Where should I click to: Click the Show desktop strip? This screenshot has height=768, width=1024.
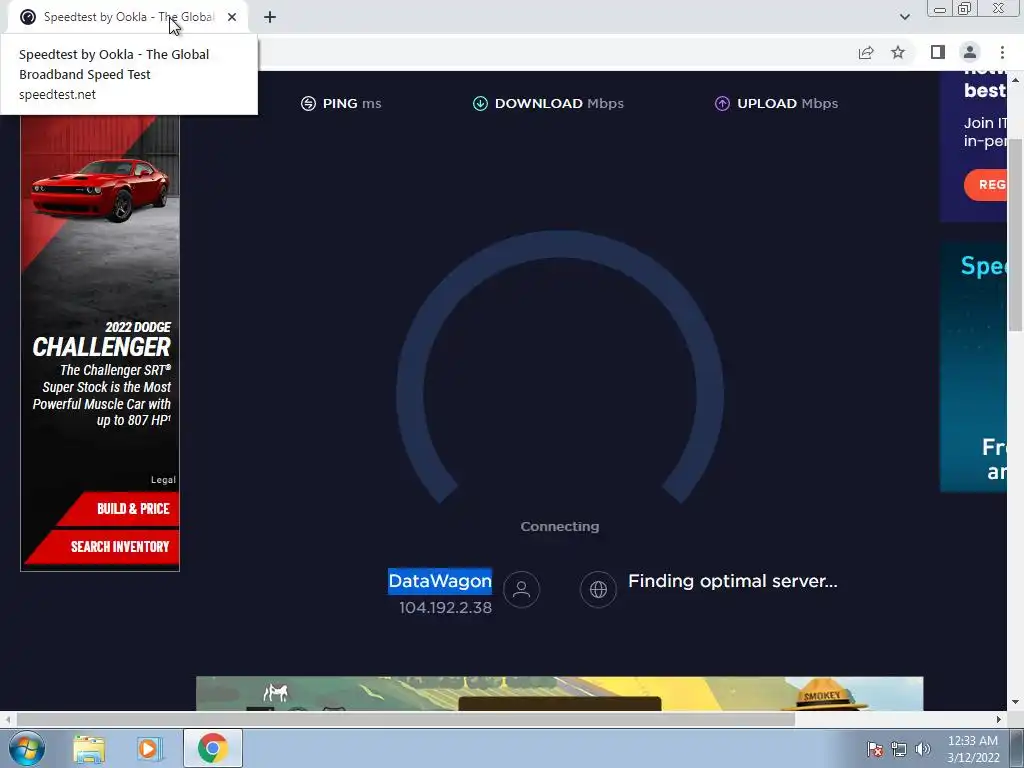(1017, 748)
